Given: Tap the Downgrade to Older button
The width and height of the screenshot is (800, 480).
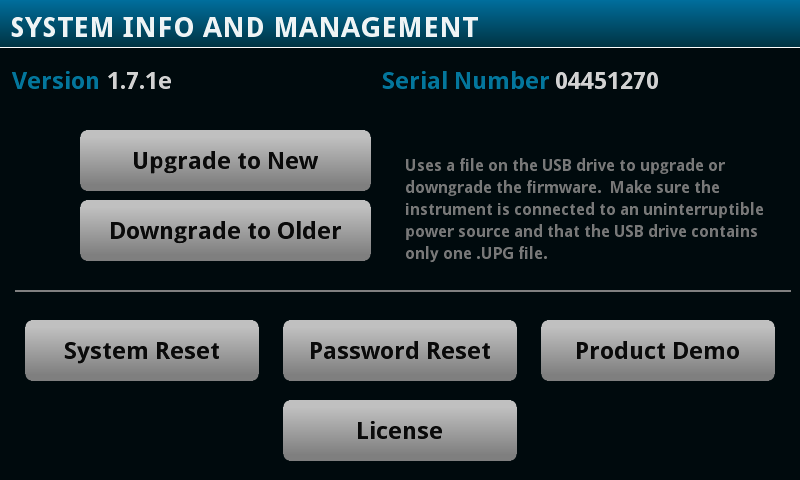Looking at the screenshot, I should [225, 231].
